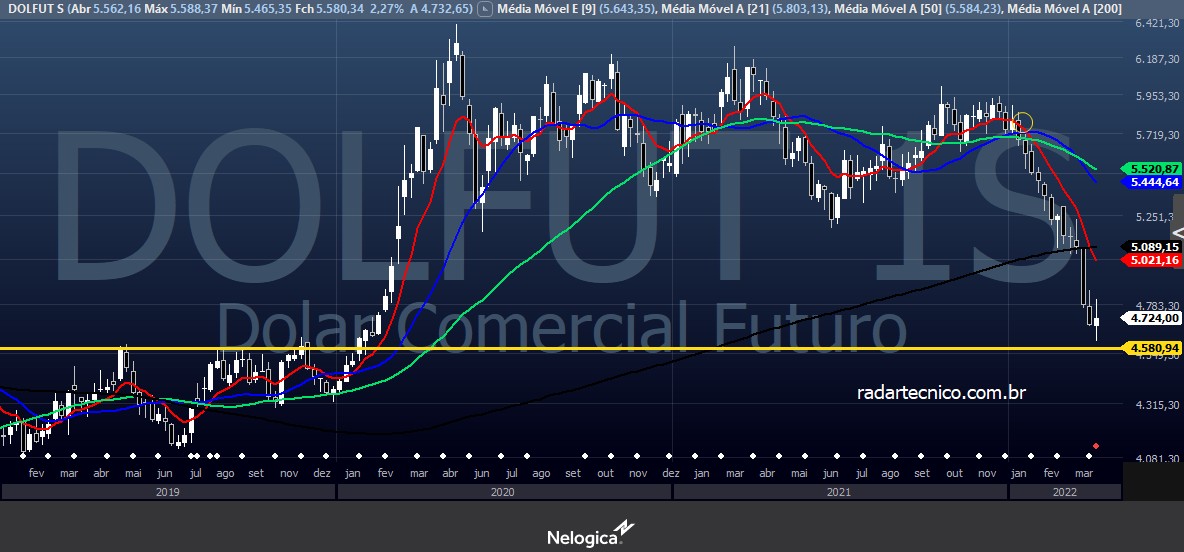Open the radartecnico.com.br link
Viewport: 1184px width, 552px height.
point(941,393)
